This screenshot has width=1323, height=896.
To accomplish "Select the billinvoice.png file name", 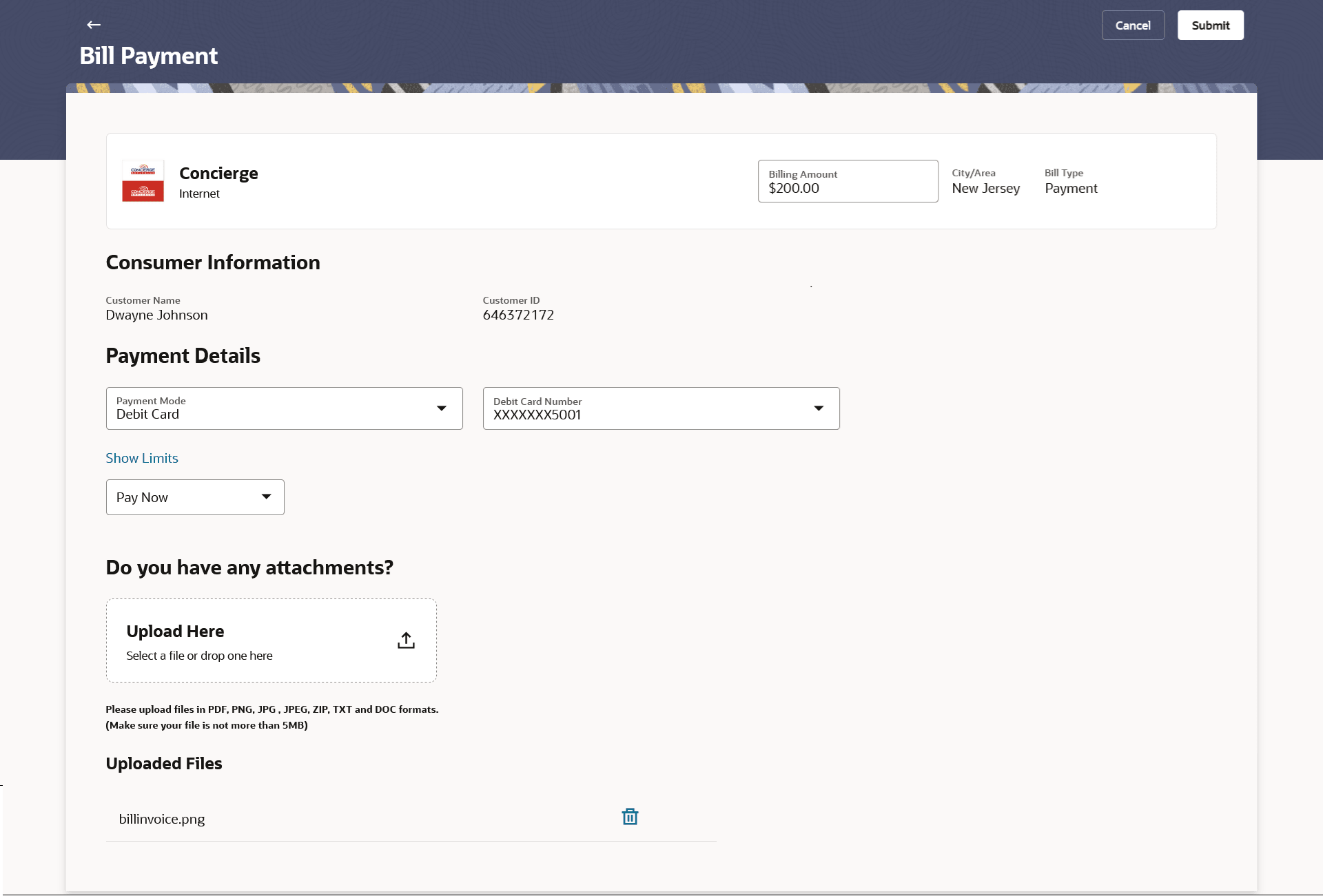I will [x=162, y=819].
